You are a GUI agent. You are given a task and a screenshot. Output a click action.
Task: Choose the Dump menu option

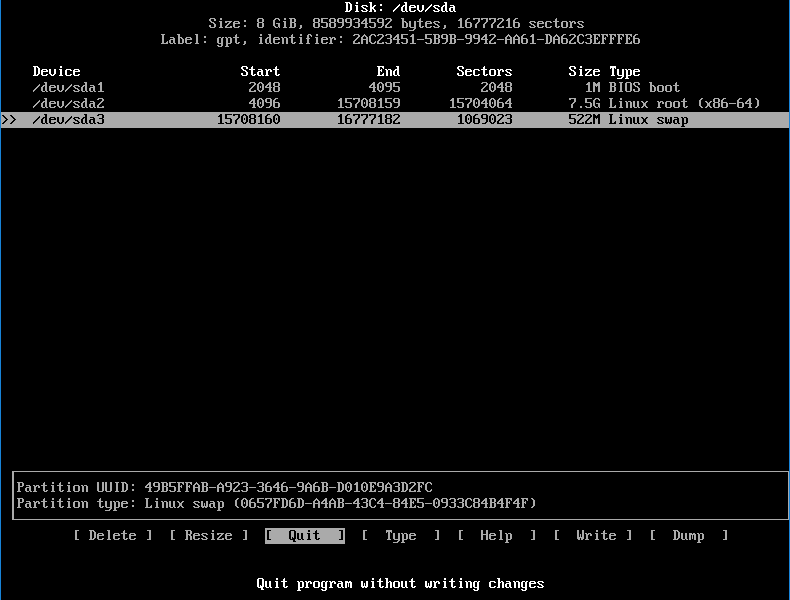click(x=688, y=535)
